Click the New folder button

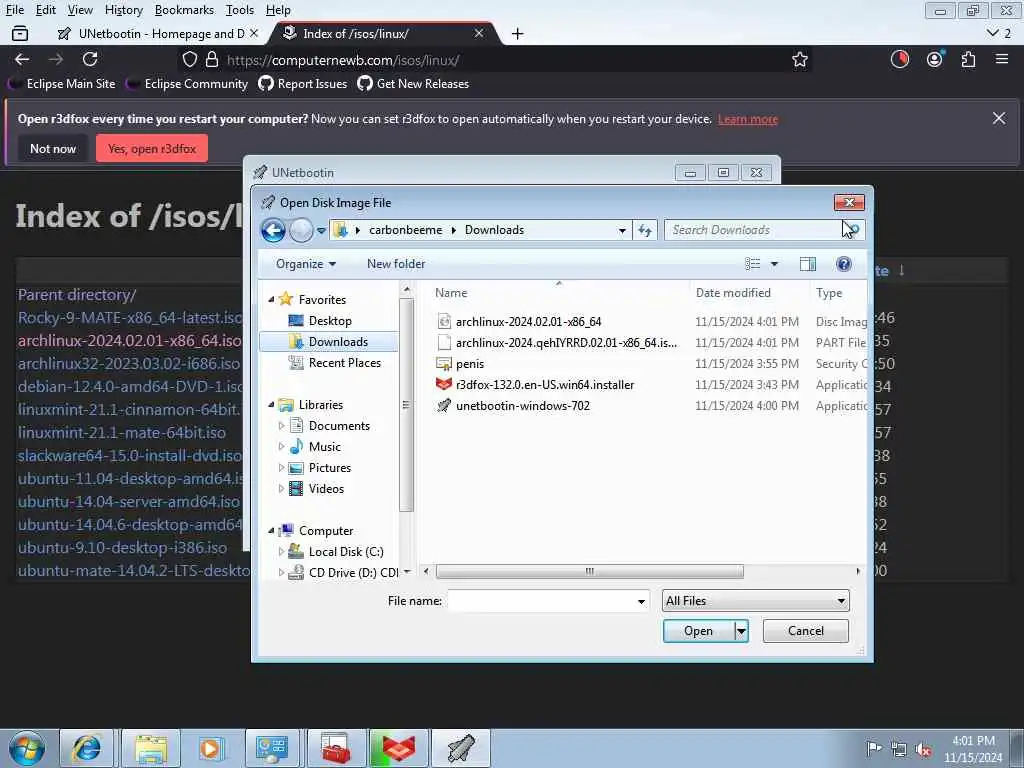tap(396, 264)
